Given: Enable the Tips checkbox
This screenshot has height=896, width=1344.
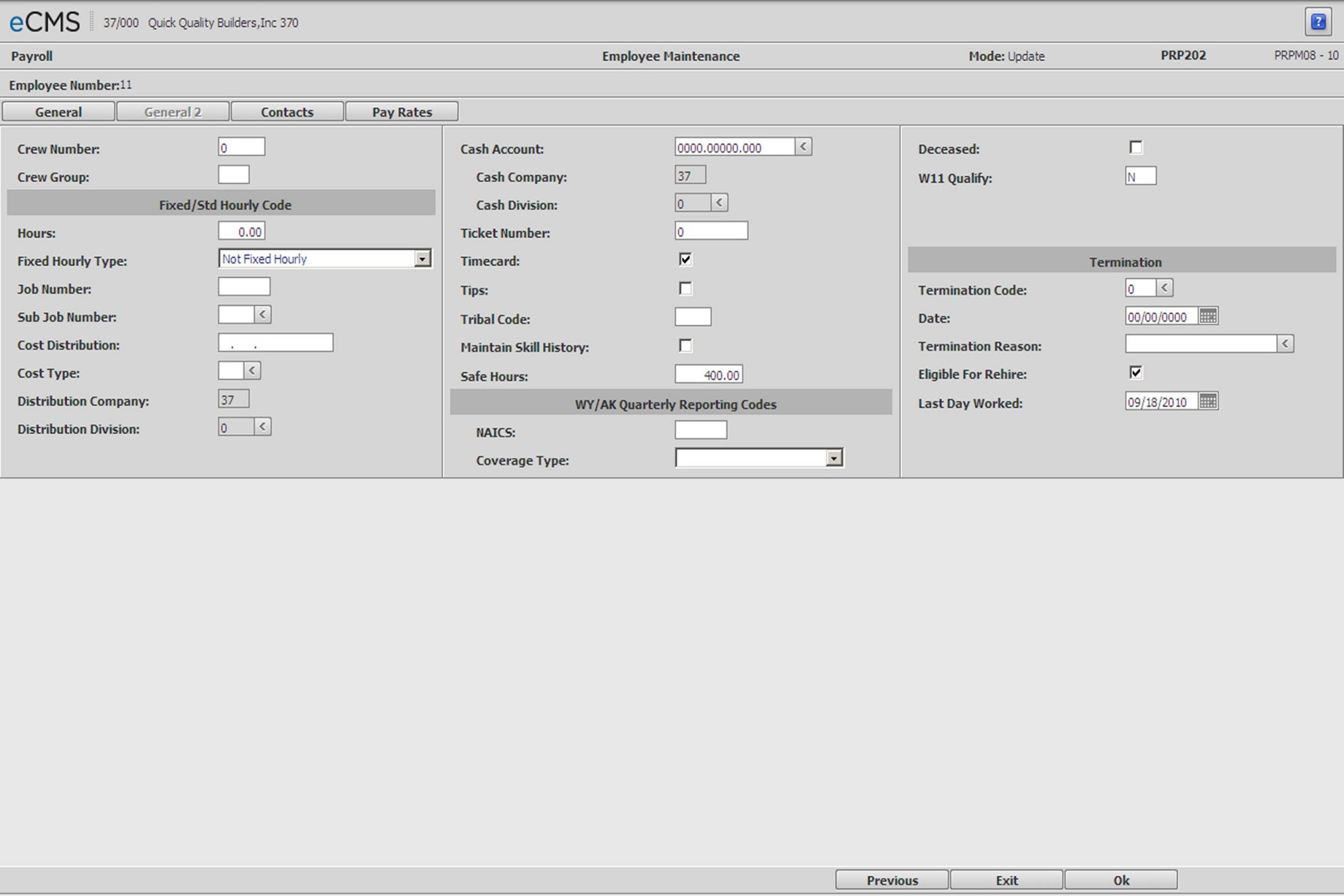Looking at the screenshot, I should pos(685,289).
